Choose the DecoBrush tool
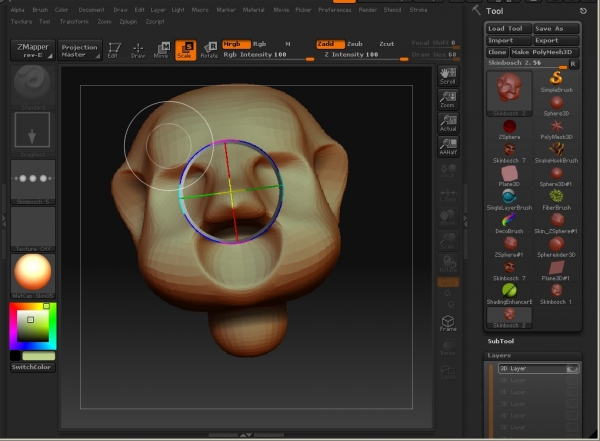600x441 pixels. coord(509,224)
